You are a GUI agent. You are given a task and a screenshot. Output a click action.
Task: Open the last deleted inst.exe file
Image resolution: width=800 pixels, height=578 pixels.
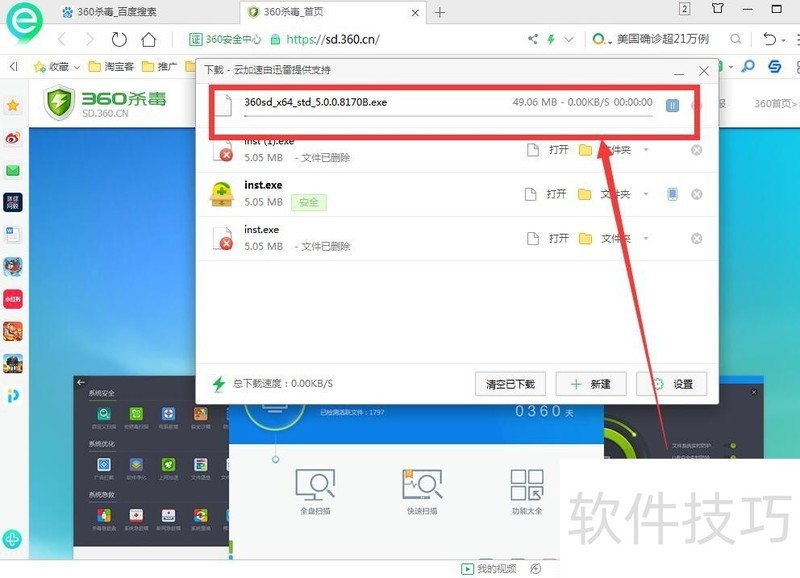[548, 239]
